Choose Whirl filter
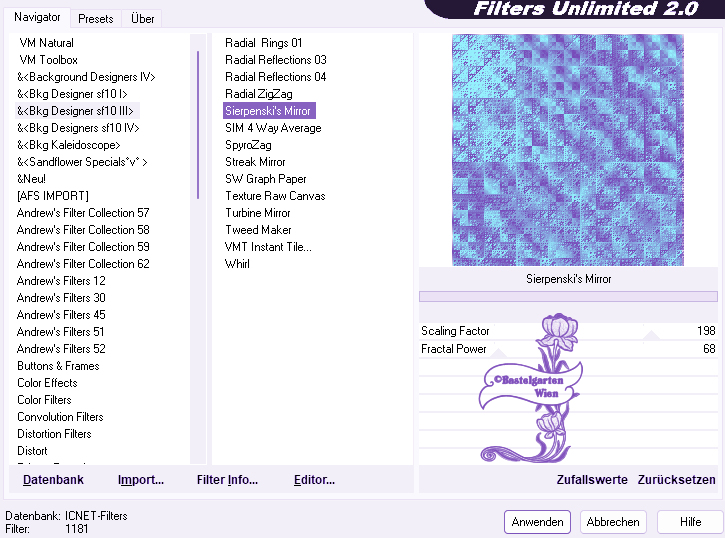725x538 pixels. point(237,264)
